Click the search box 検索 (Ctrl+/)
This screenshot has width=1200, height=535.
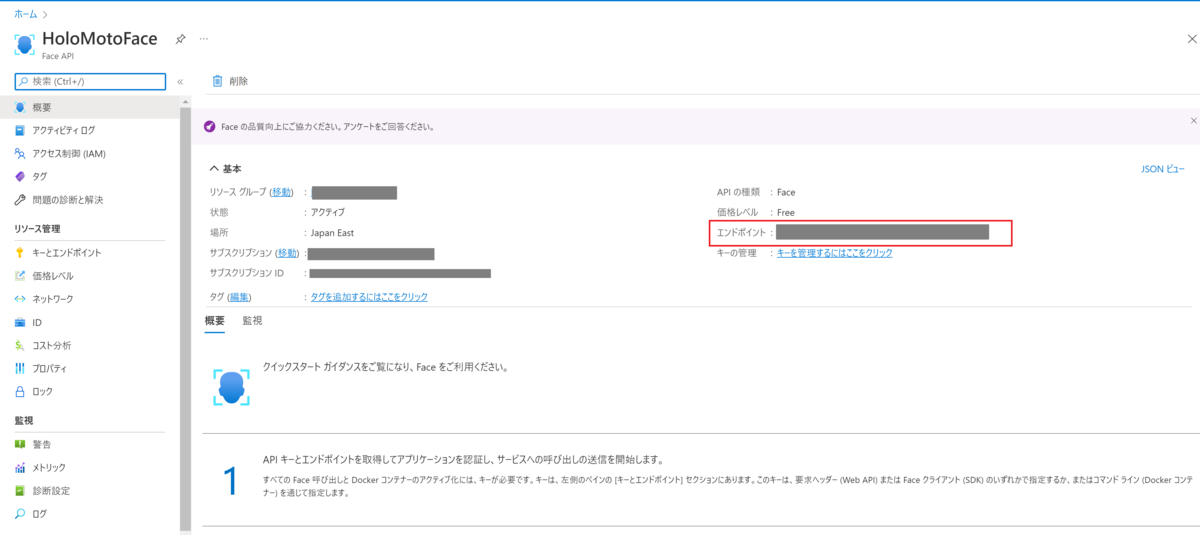point(90,82)
